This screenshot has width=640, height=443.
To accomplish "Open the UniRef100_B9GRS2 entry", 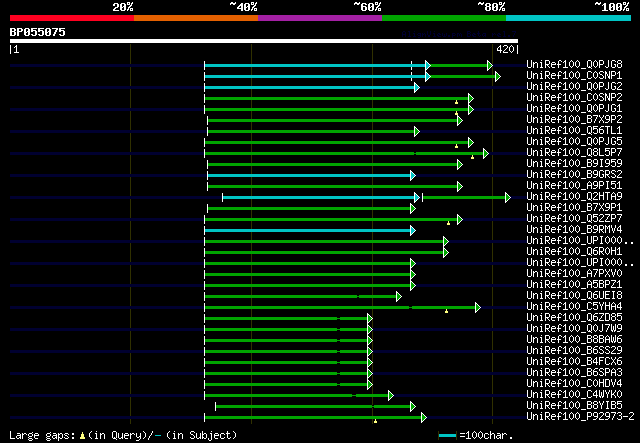I will [574, 174].
